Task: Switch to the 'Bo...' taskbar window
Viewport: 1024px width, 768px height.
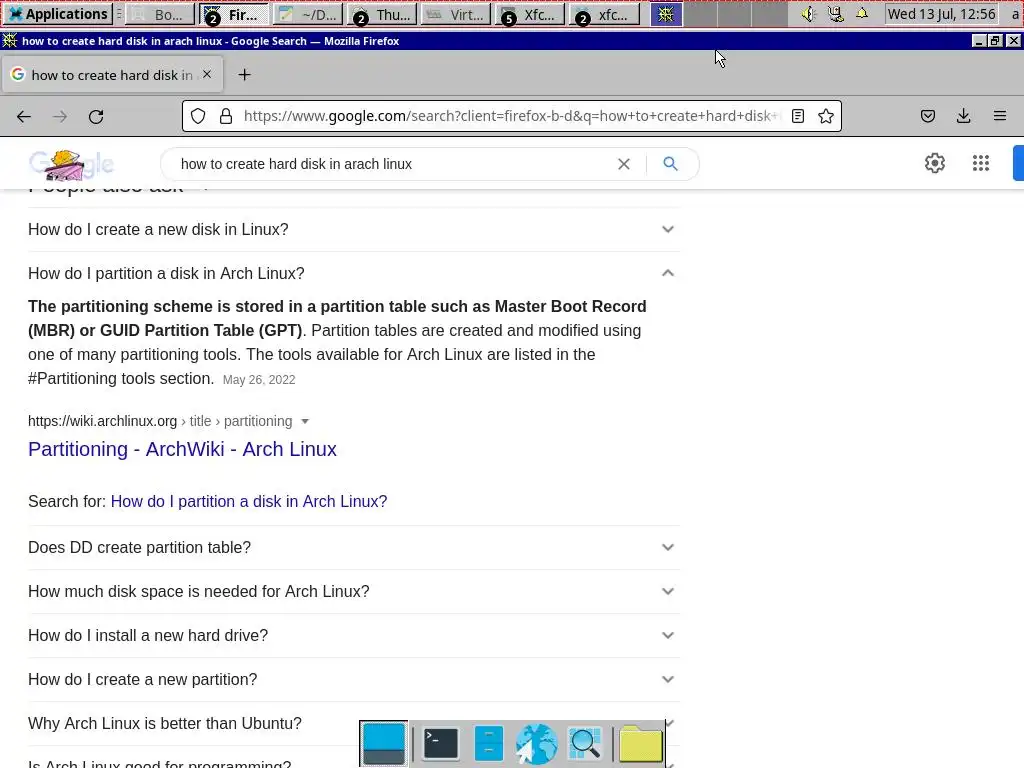Action: 161,14
